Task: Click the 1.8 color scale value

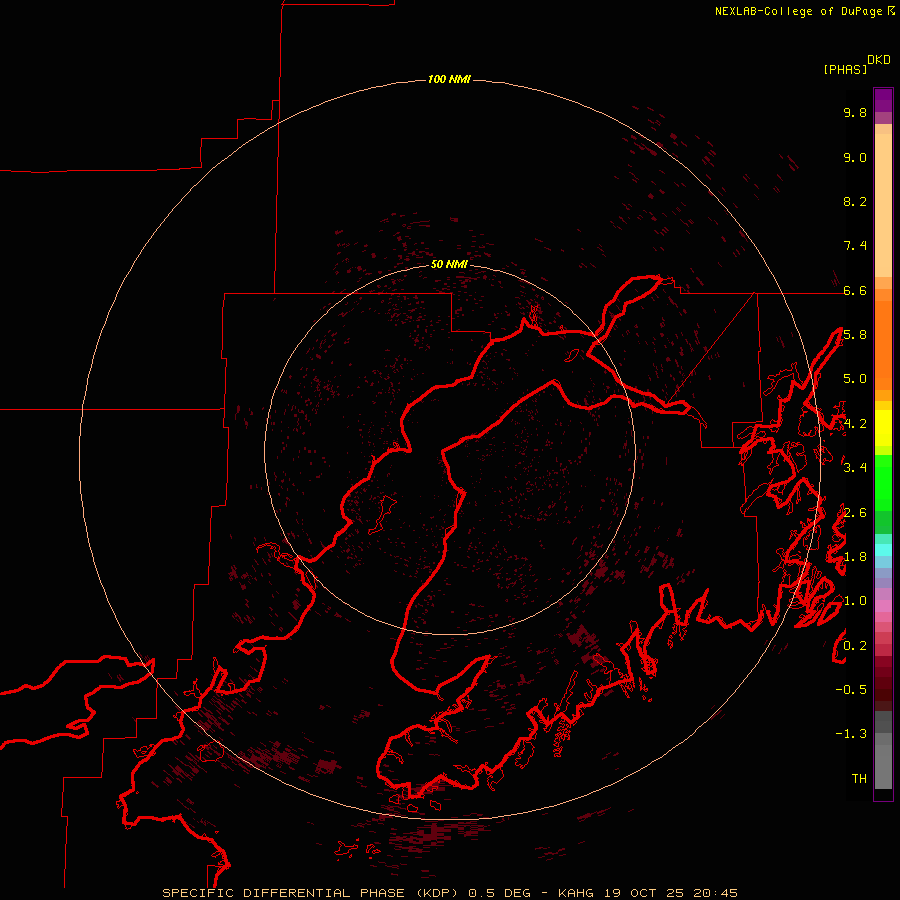Action: (x=855, y=557)
